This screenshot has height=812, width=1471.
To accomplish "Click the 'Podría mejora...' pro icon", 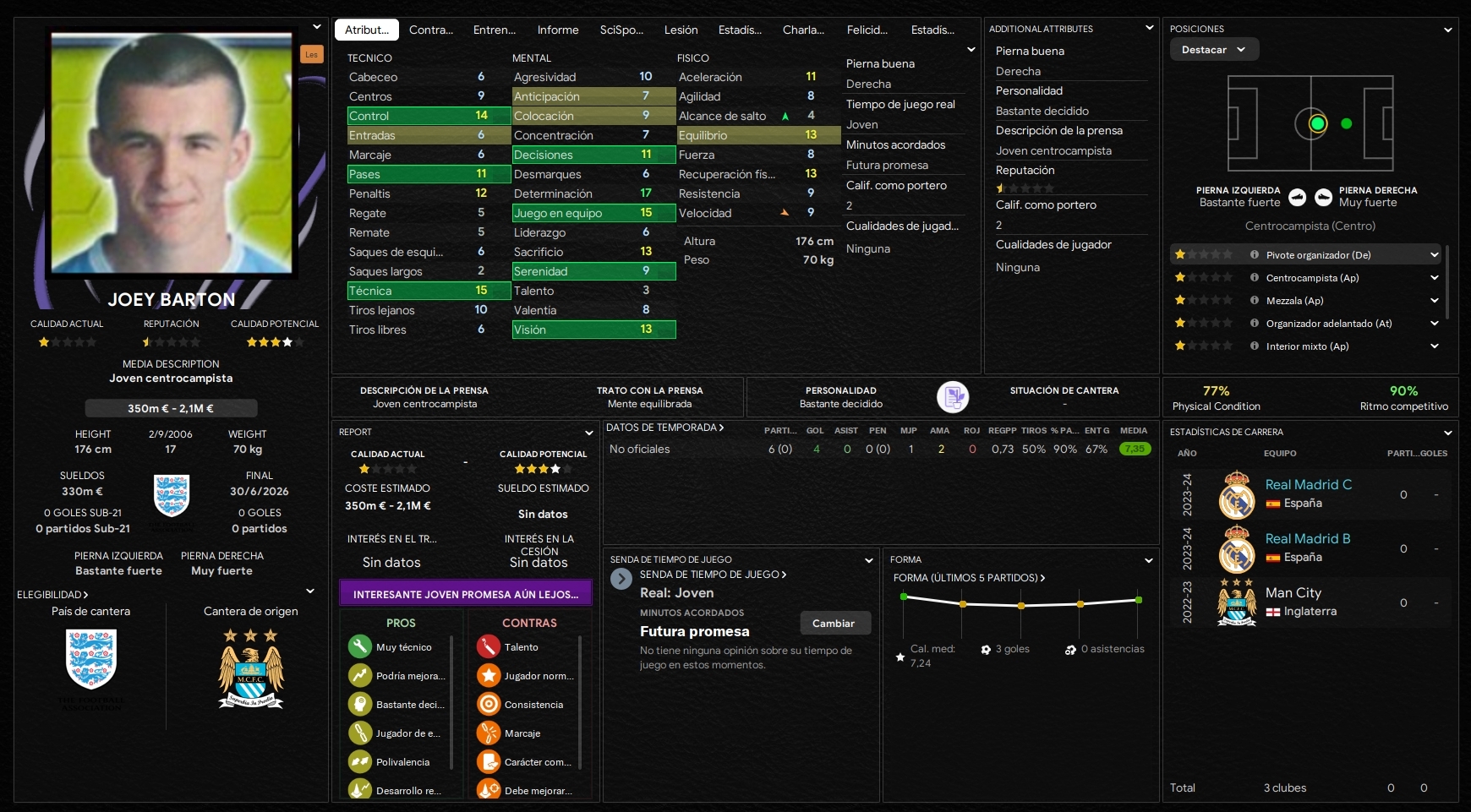I will 360,675.
